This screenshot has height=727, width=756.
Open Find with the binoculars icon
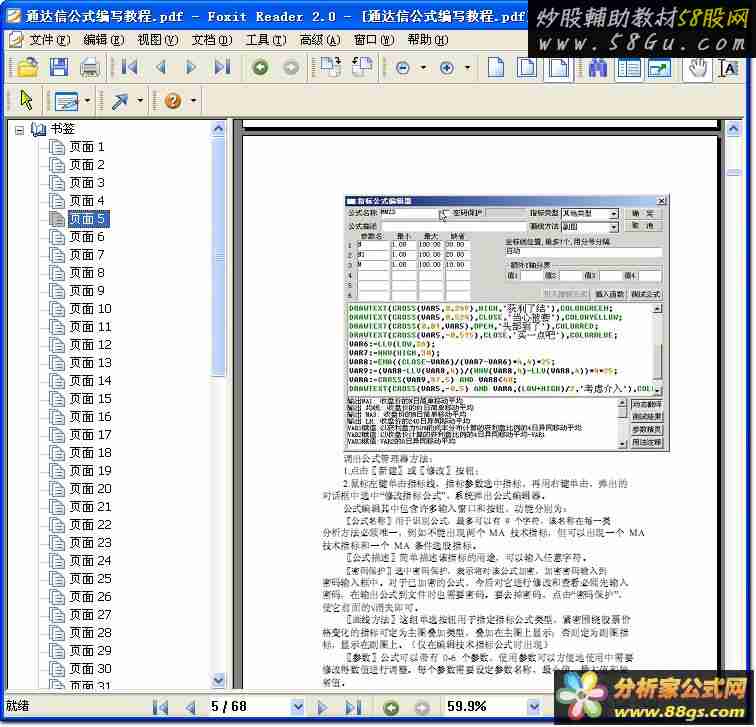coord(598,67)
